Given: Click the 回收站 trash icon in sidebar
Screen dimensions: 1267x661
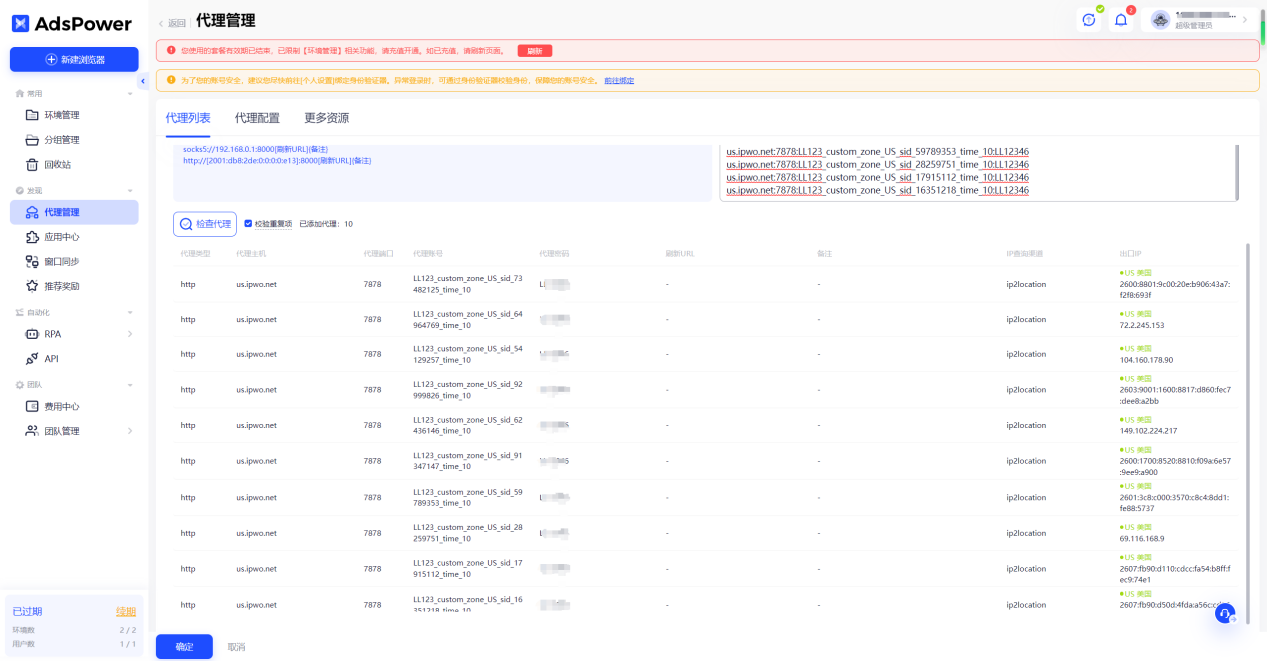Looking at the screenshot, I should pyautogui.click(x=33, y=164).
